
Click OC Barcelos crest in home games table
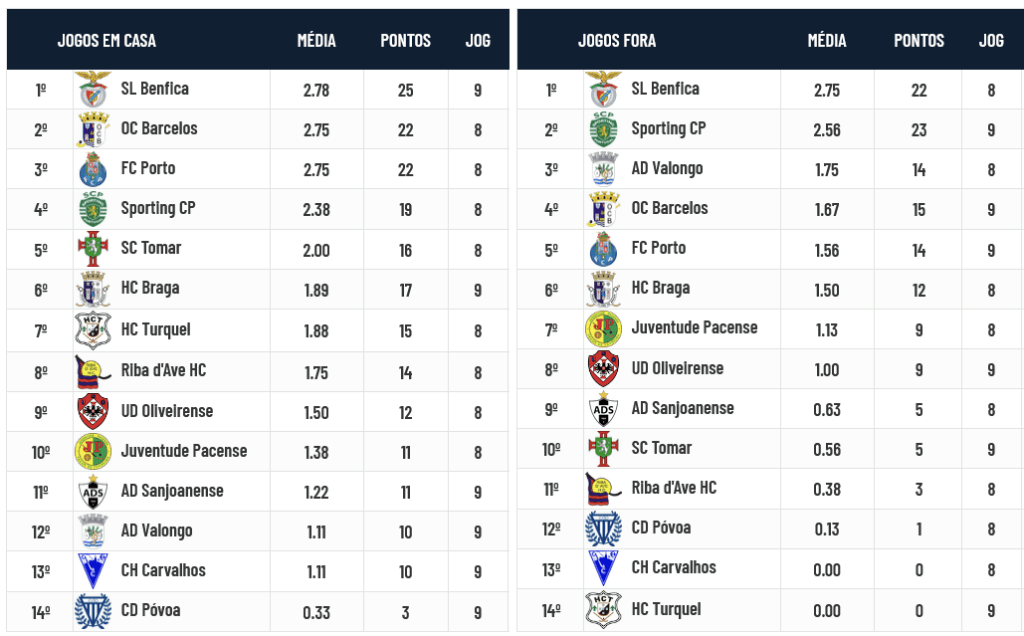(93, 130)
